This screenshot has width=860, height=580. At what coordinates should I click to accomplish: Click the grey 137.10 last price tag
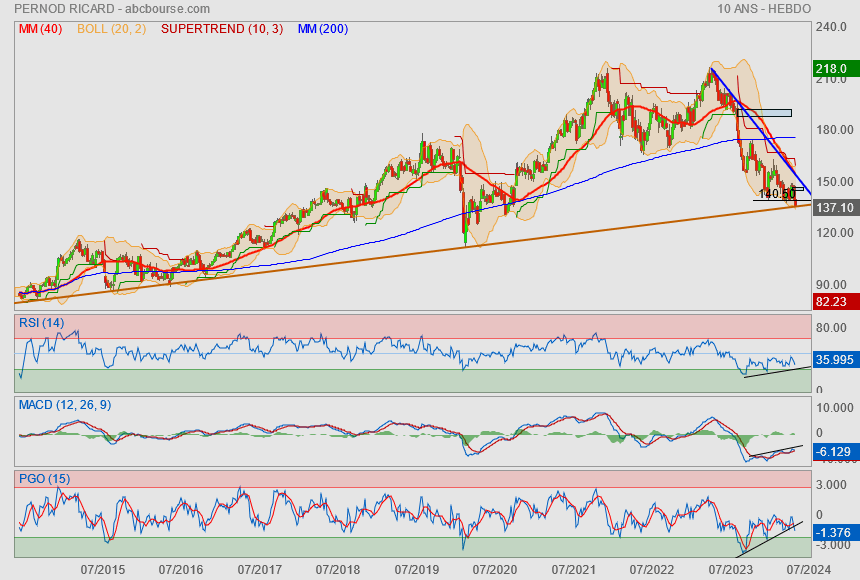click(x=836, y=207)
